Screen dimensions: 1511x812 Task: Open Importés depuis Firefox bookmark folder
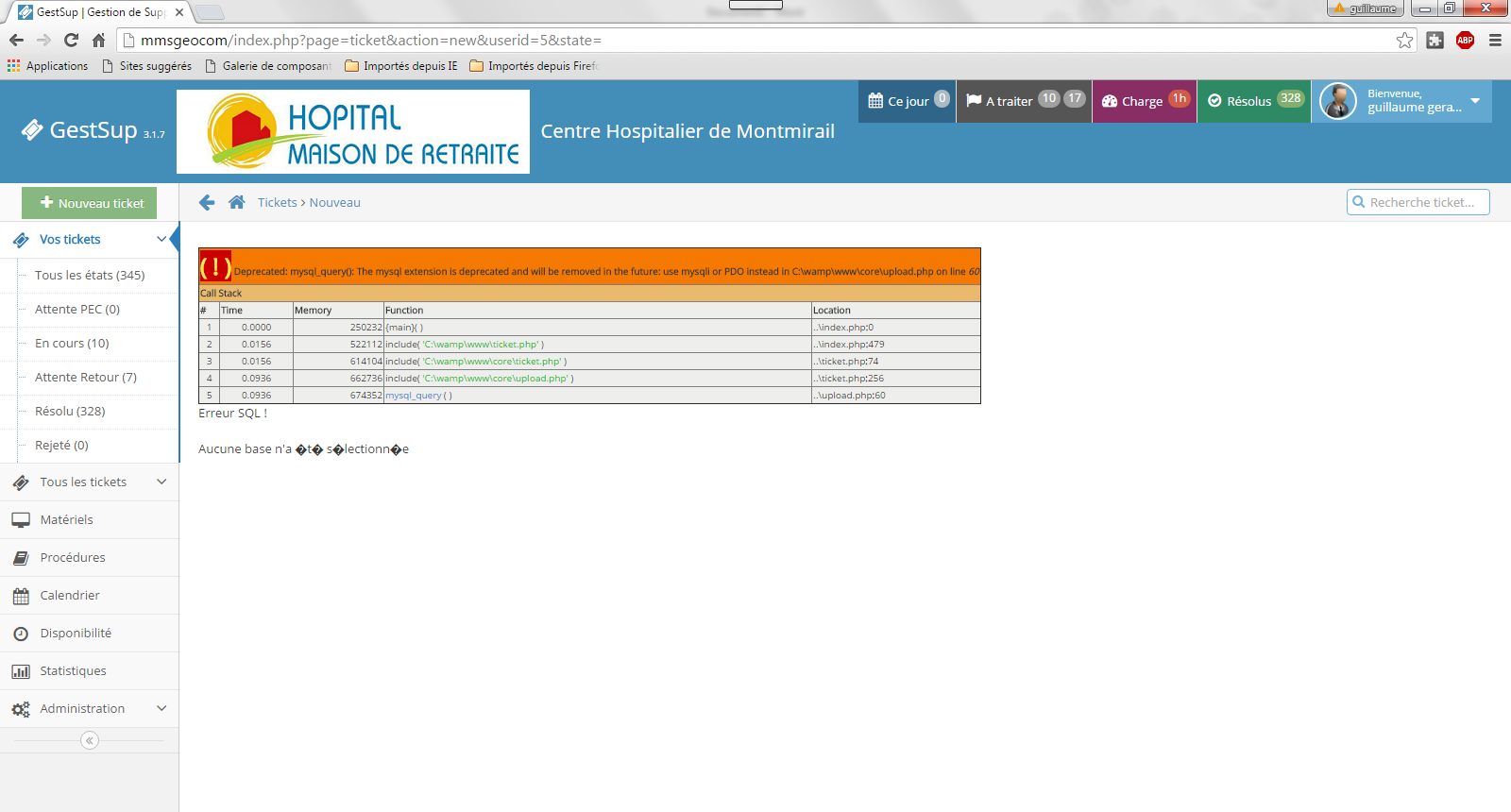[535, 66]
